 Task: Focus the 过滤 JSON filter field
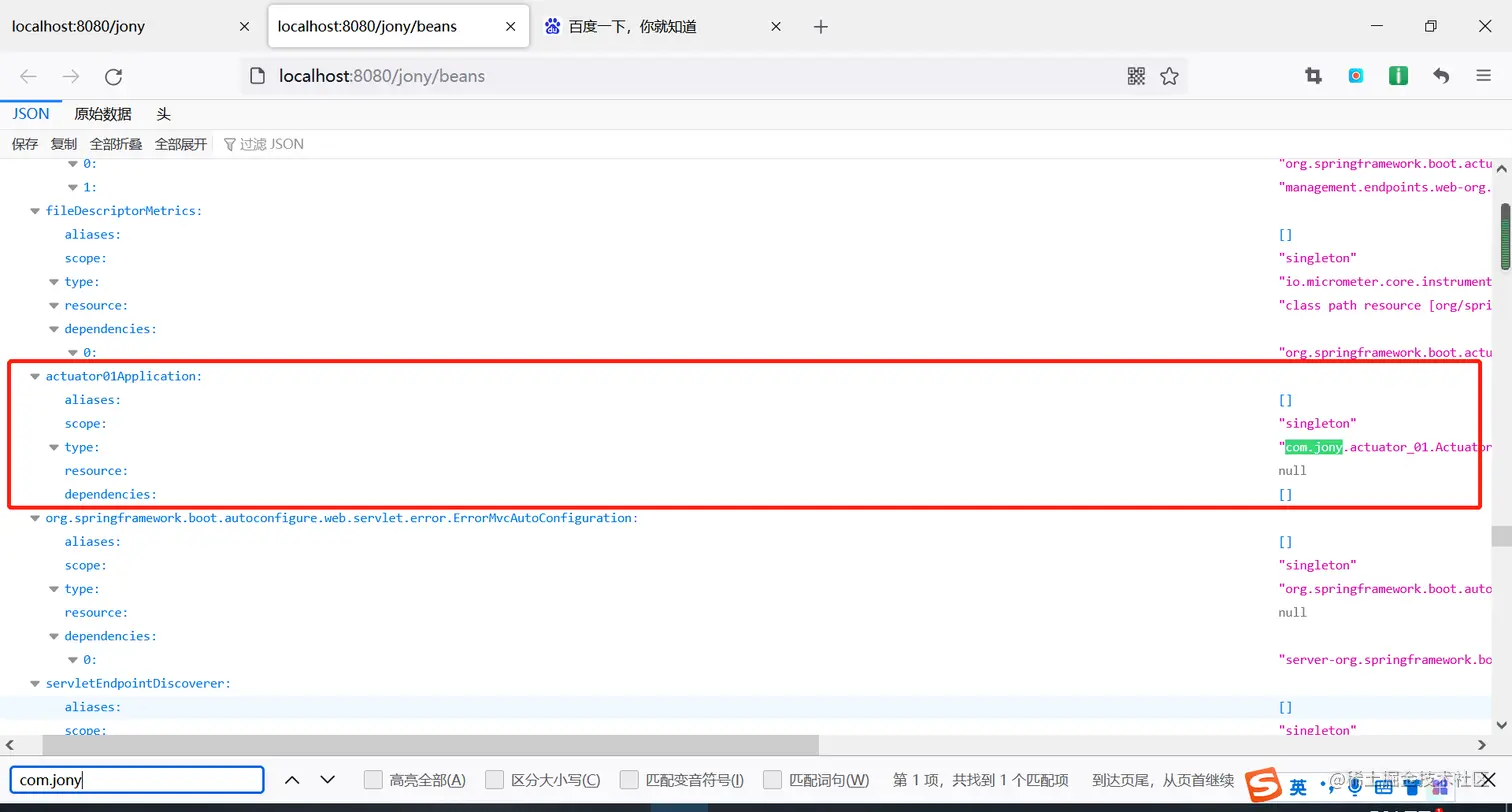(x=272, y=144)
